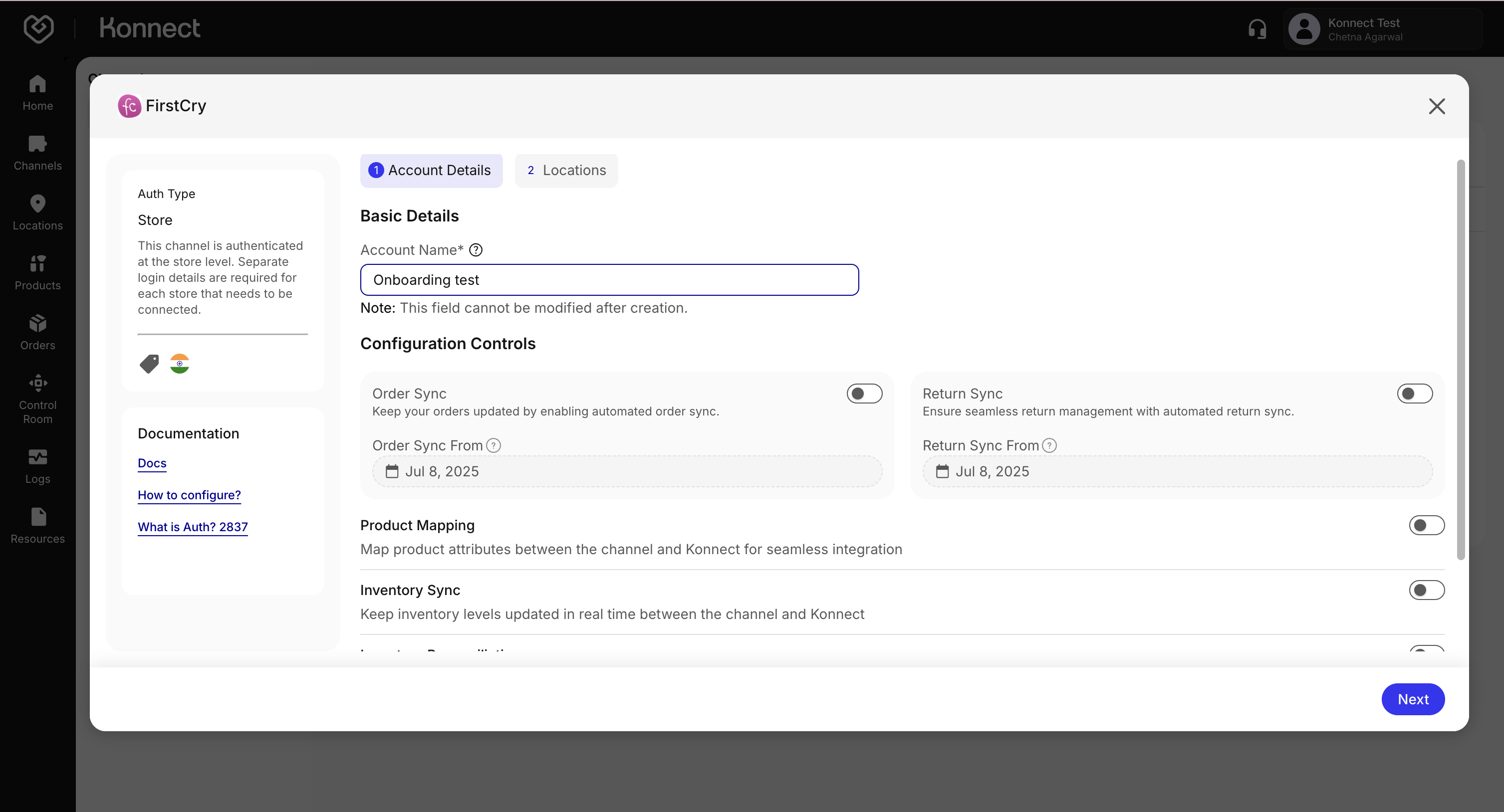Switch to the Locations step tab
Image resolution: width=1504 pixels, height=812 pixels.
point(566,171)
